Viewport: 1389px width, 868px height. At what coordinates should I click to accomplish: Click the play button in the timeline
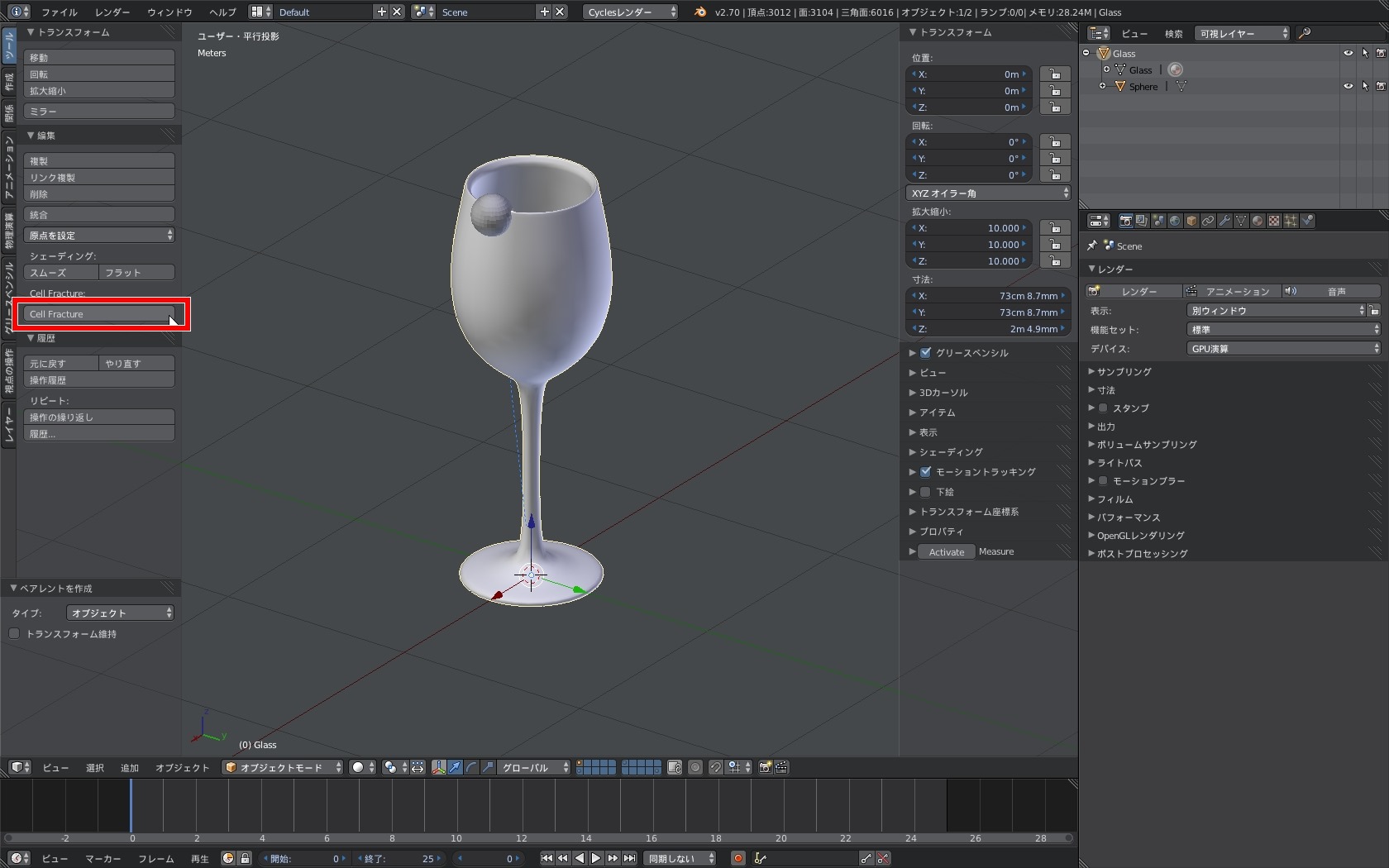[x=596, y=858]
